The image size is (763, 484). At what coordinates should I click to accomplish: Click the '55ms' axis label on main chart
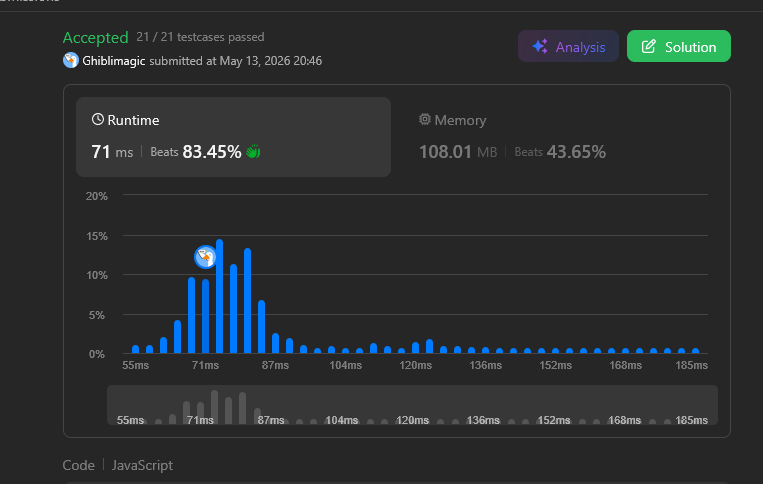click(x=135, y=365)
